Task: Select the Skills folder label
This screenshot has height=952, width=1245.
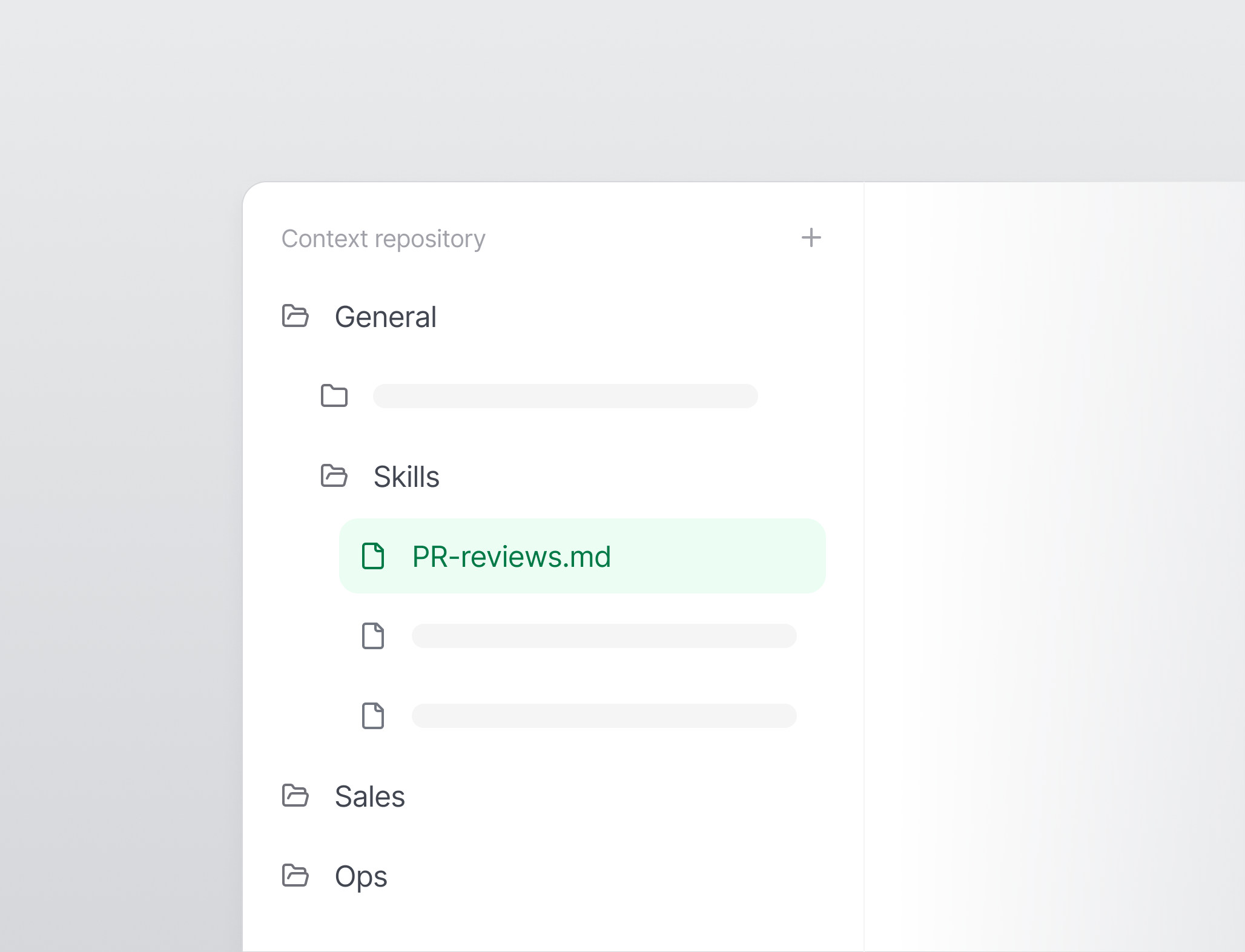Action: point(406,477)
